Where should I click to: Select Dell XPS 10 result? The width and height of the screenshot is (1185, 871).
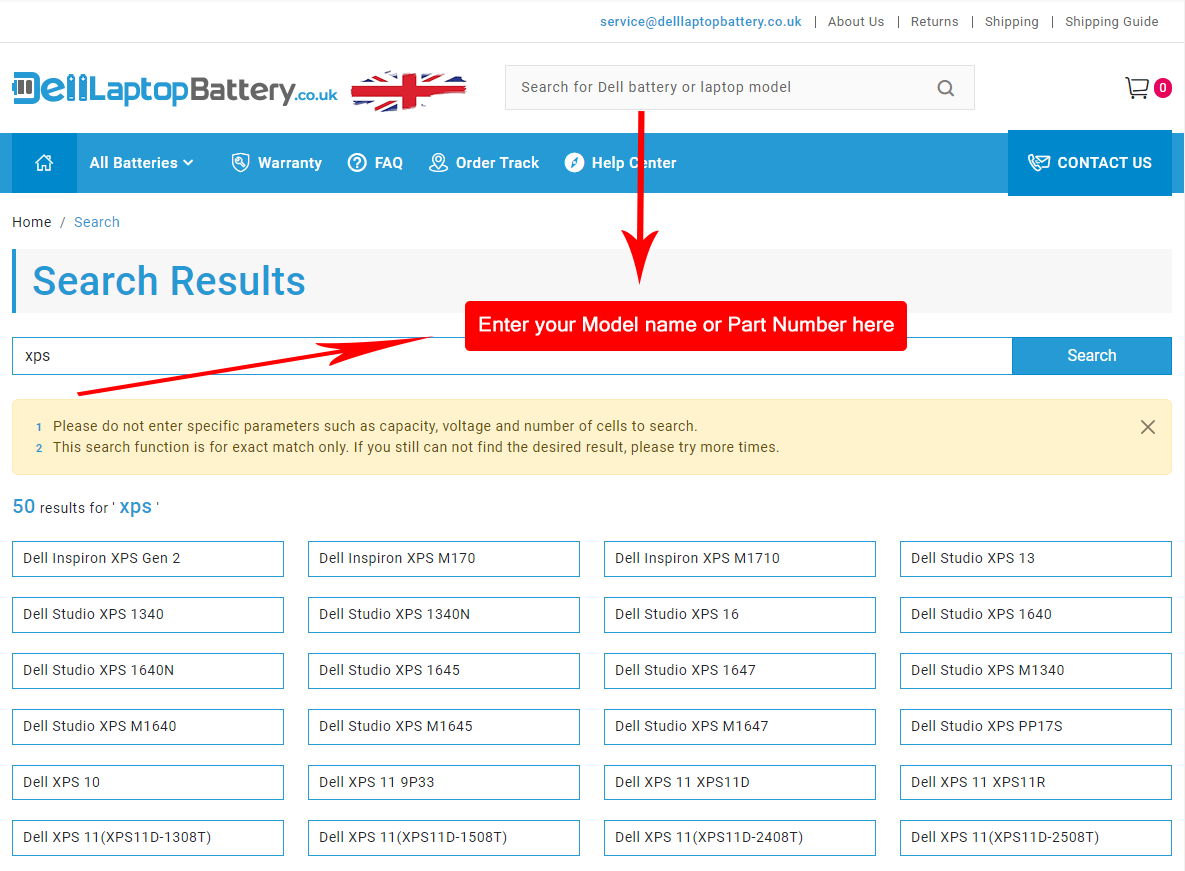pos(148,783)
